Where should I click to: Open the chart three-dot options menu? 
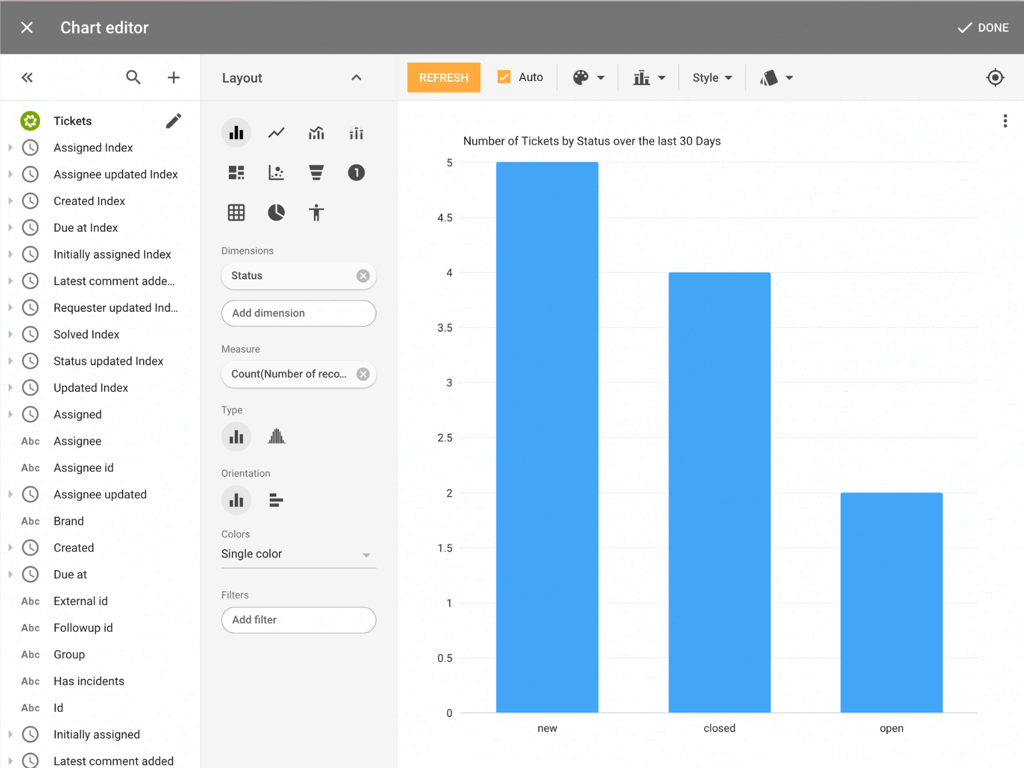point(1005,121)
